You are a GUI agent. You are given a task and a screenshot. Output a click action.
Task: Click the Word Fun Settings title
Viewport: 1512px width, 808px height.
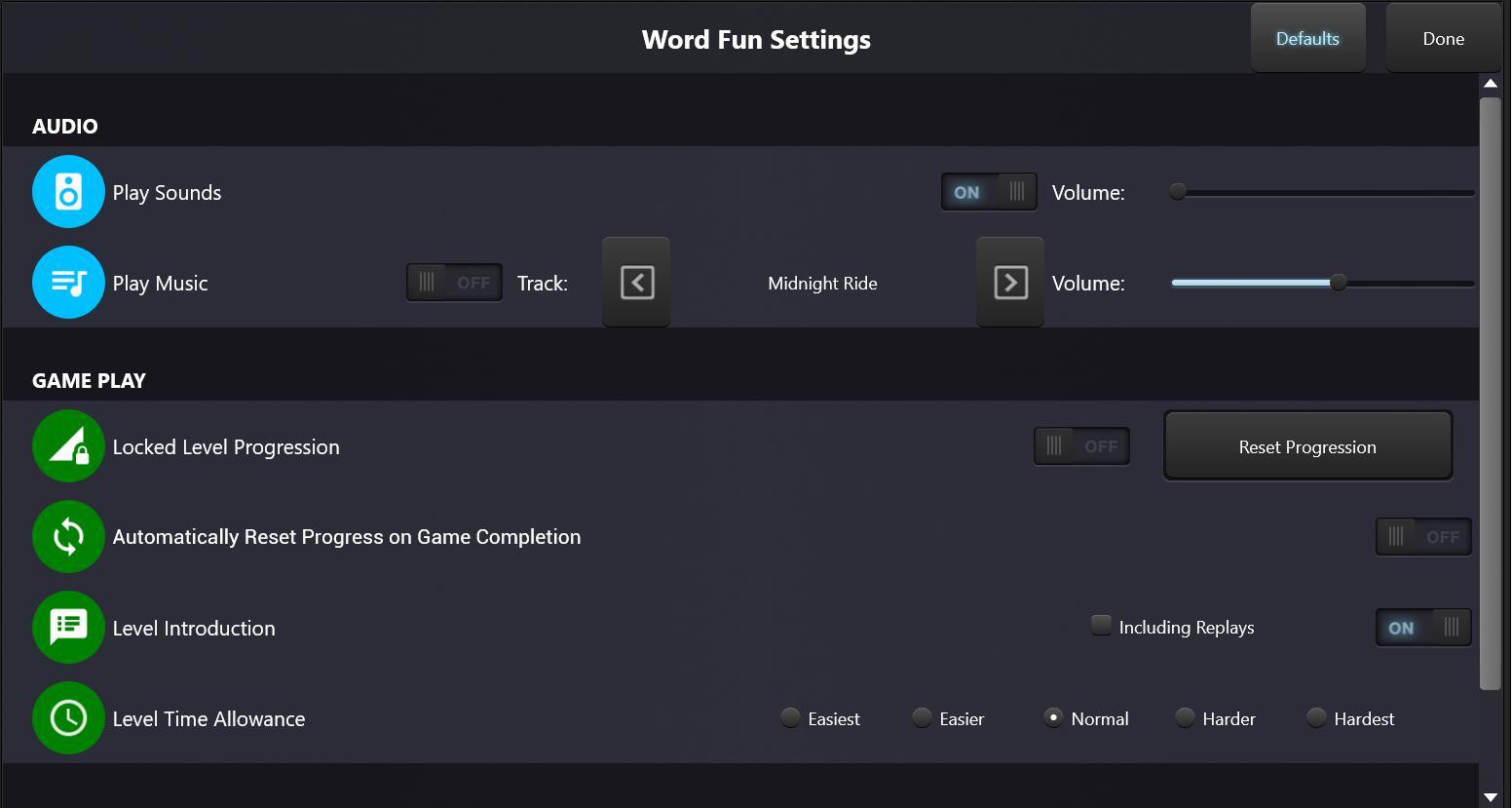pyautogui.click(x=757, y=40)
